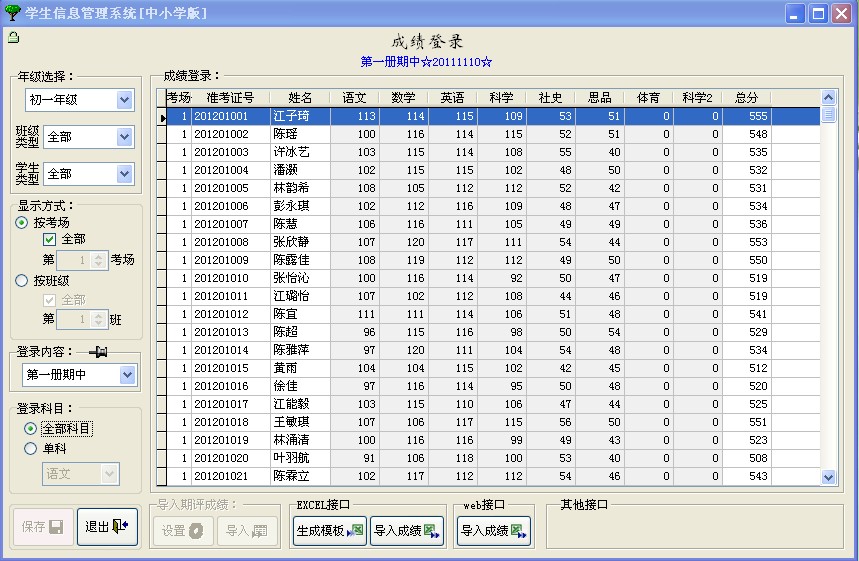Select the 全部科目 radio button

point(31,428)
